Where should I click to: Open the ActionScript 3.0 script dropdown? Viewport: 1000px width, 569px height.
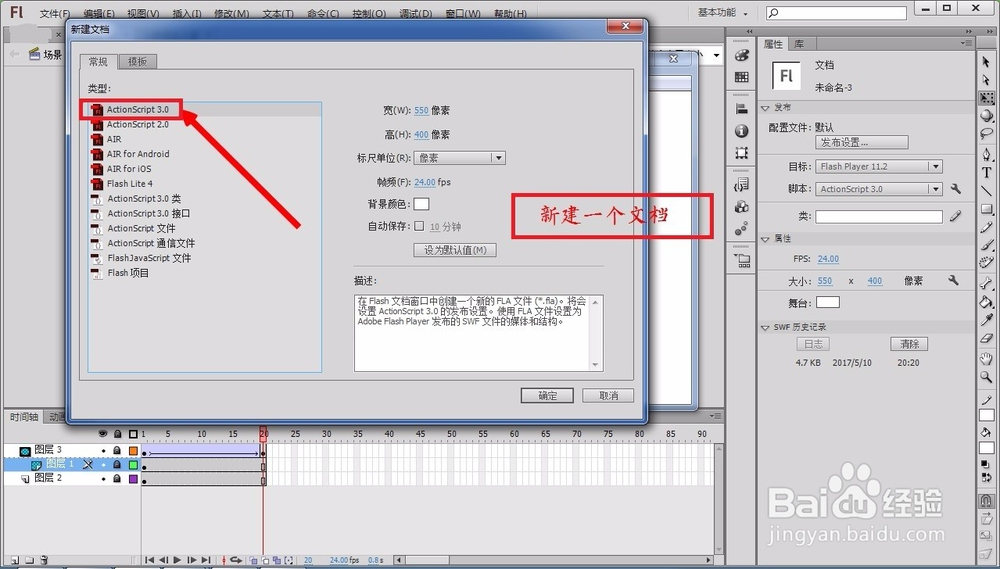pyautogui.click(x=878, y=189)
